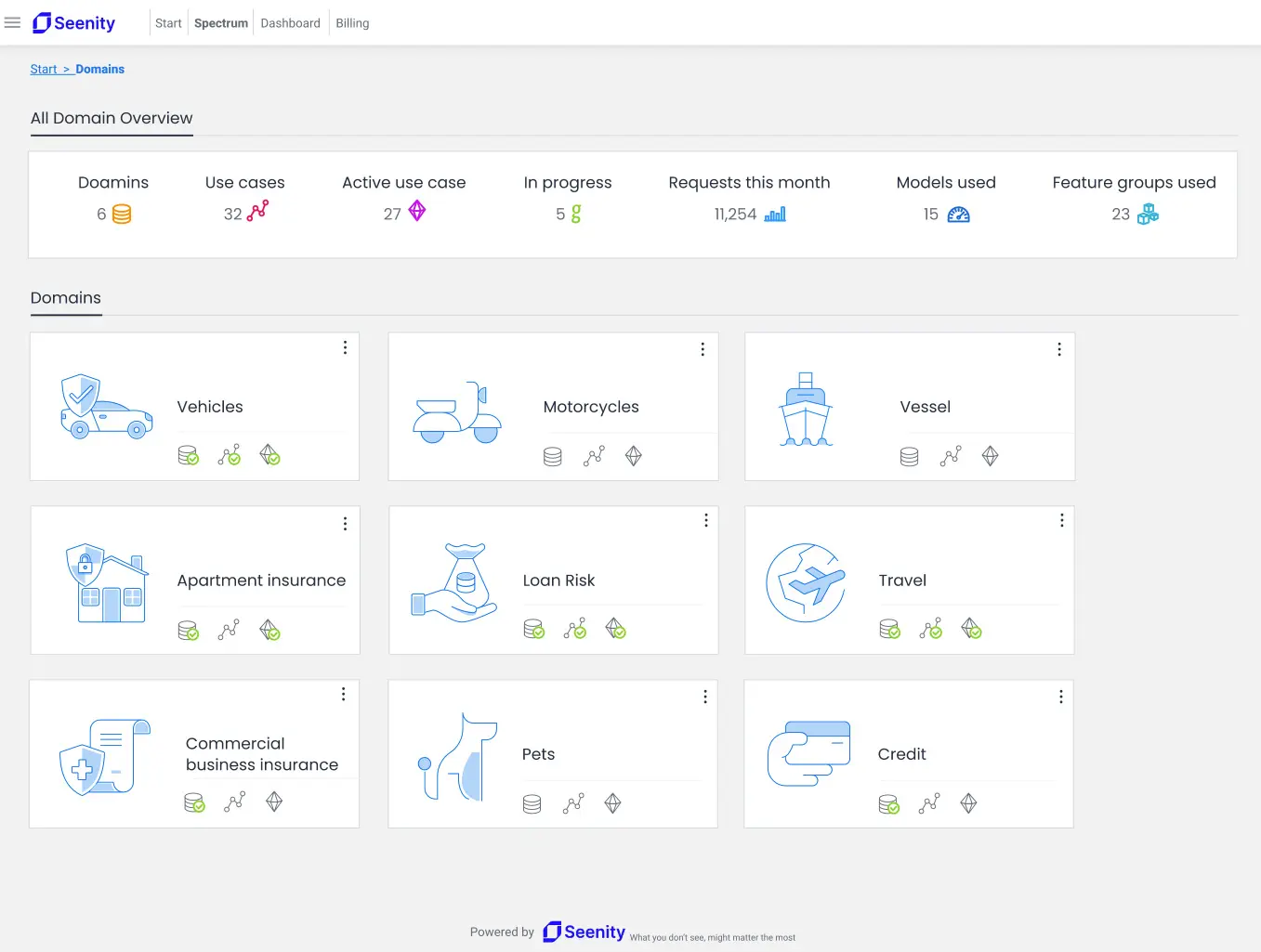This screenshot has height=952, width=1261.
Task: Click the Vessel diamond model icon
Action: 990,456
